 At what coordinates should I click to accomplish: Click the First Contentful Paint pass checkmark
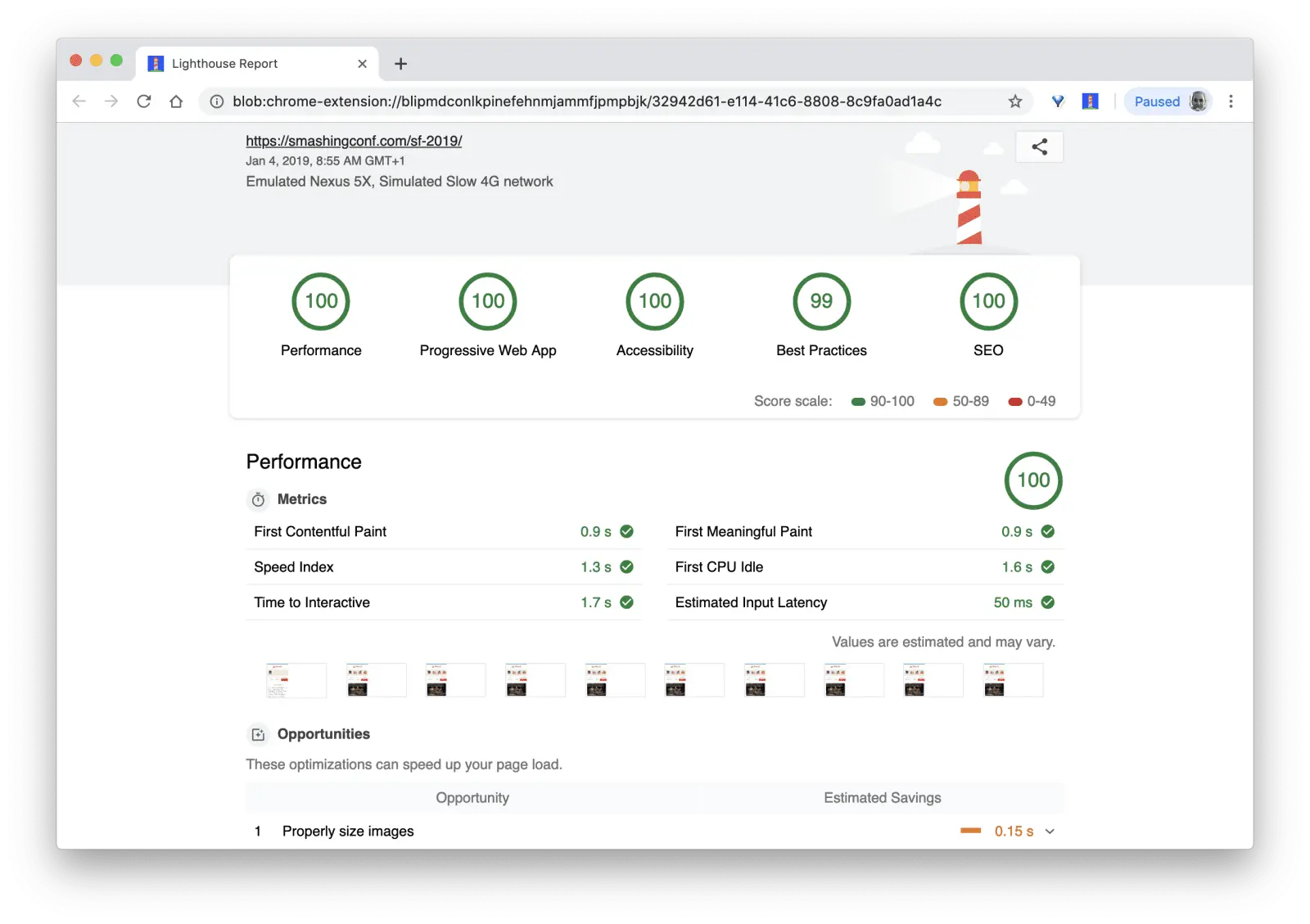[x=626, y=531]
